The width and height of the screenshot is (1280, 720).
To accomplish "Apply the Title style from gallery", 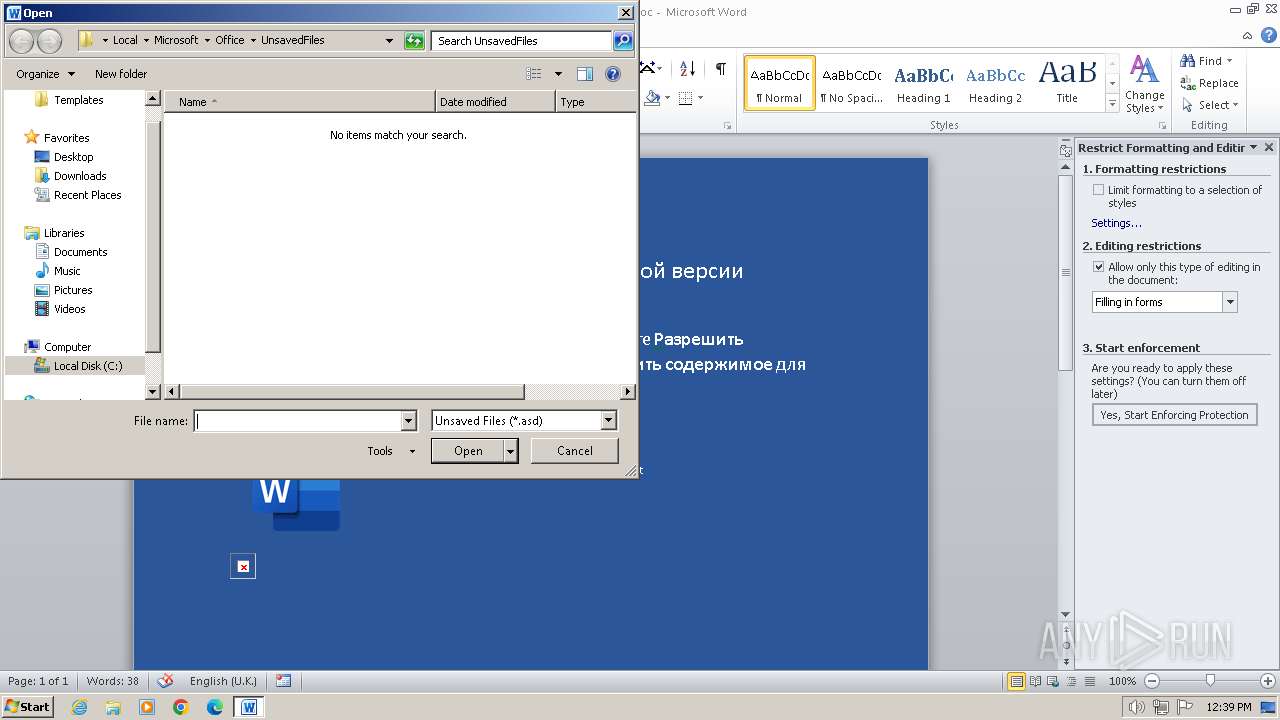I will 1067,84.
